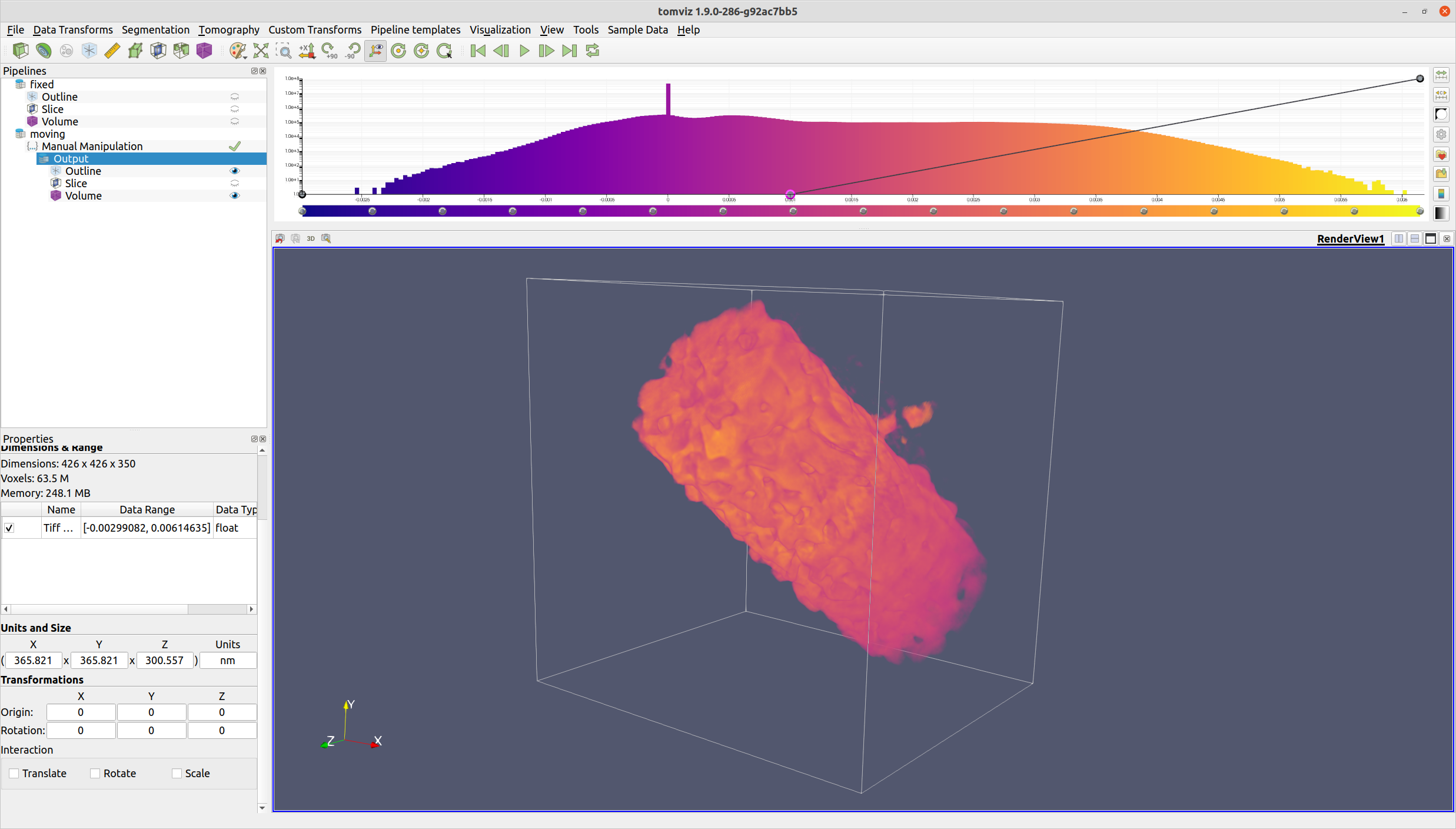The height and width of the screenshot is (829, 1456).
Task: Open the color palette toolbar button
Action: pos(238,51)
